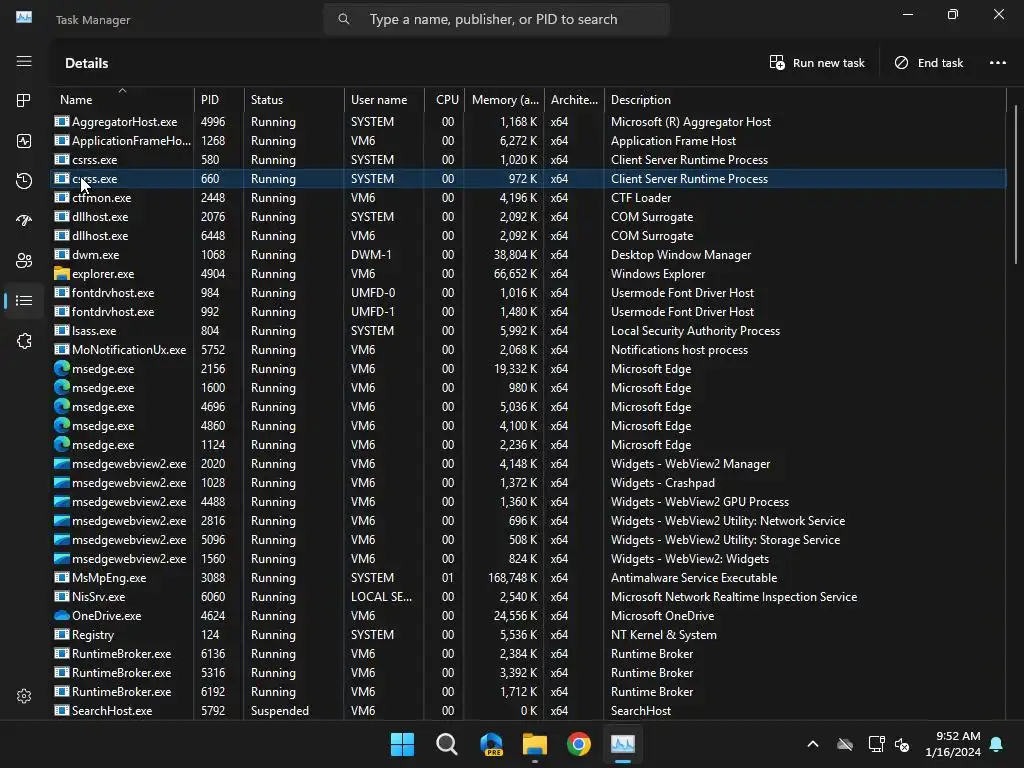Sort by the Name column header

tap(122, 99)
